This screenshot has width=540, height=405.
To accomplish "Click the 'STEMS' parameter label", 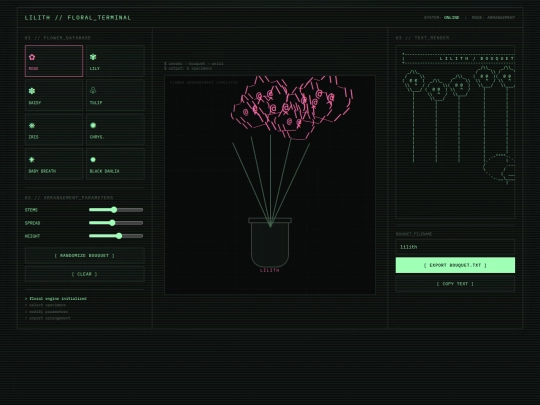I will coord(31,210).
